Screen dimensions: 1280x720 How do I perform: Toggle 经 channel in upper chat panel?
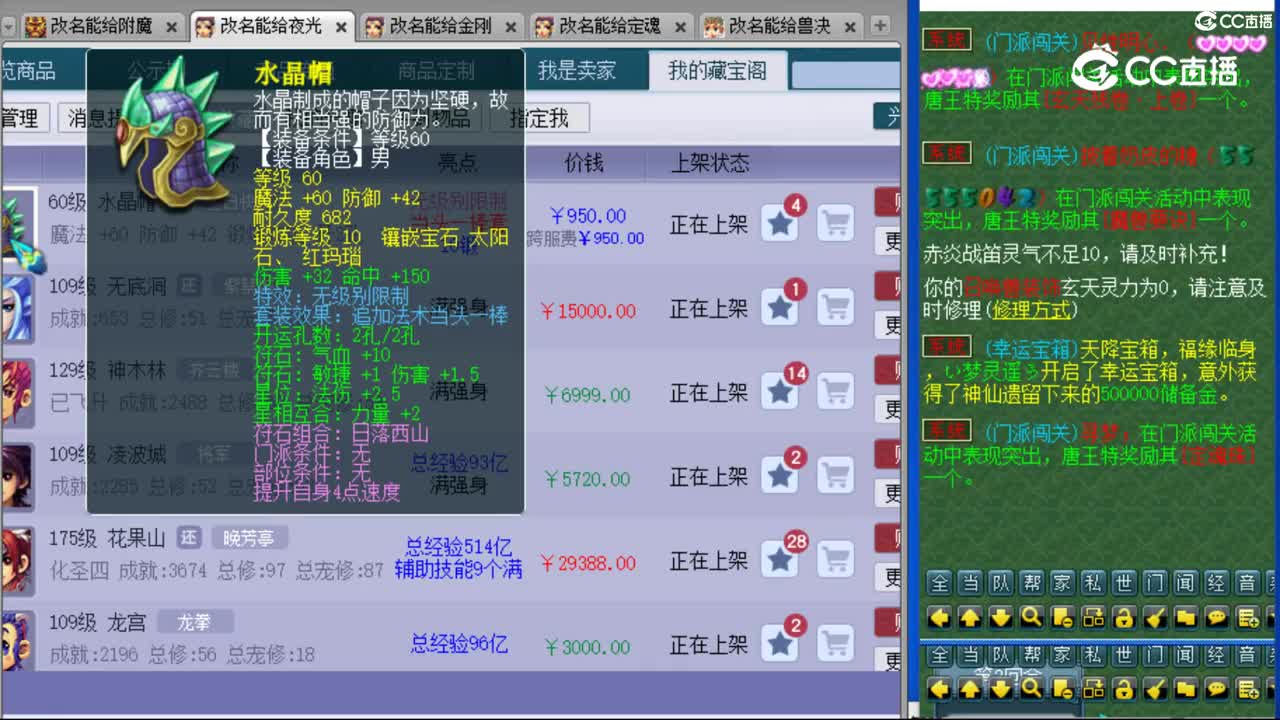click(x=1217, y=582)
